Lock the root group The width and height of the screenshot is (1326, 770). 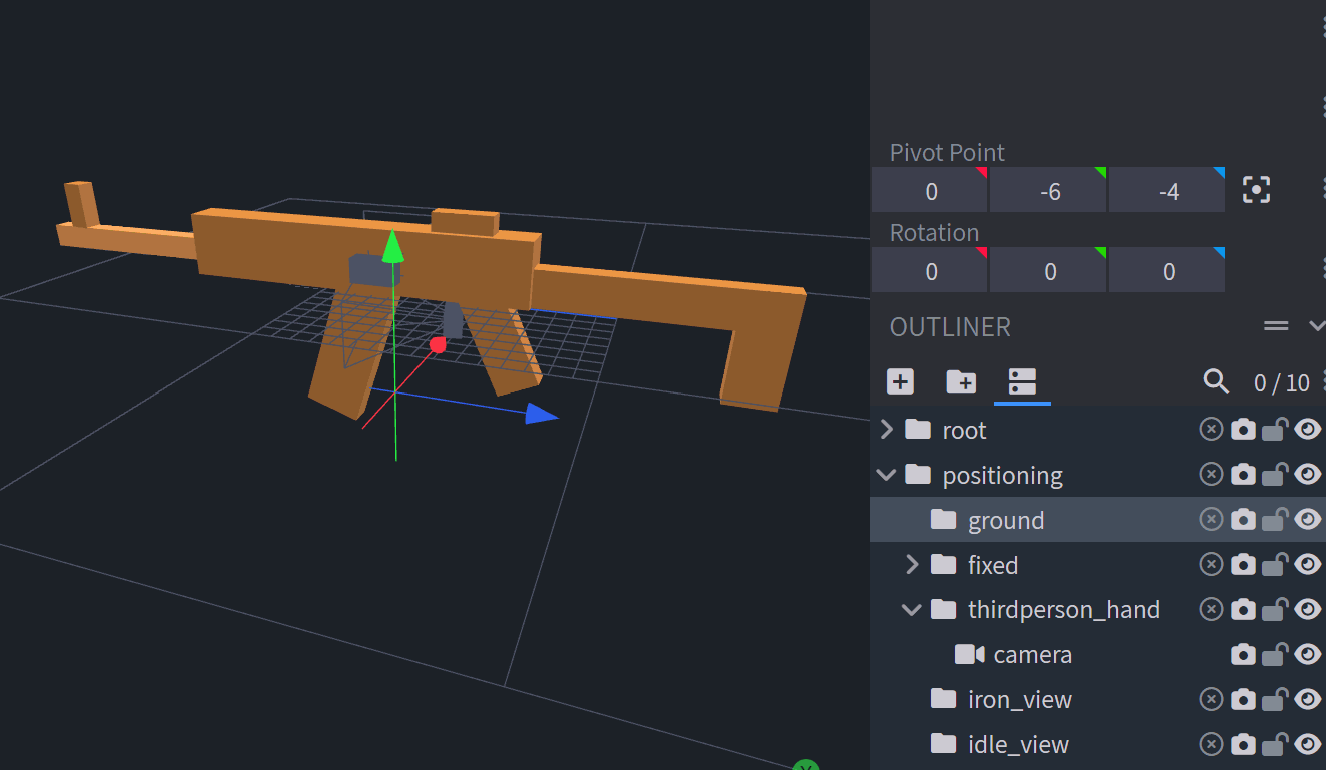tap(1275, 430)
